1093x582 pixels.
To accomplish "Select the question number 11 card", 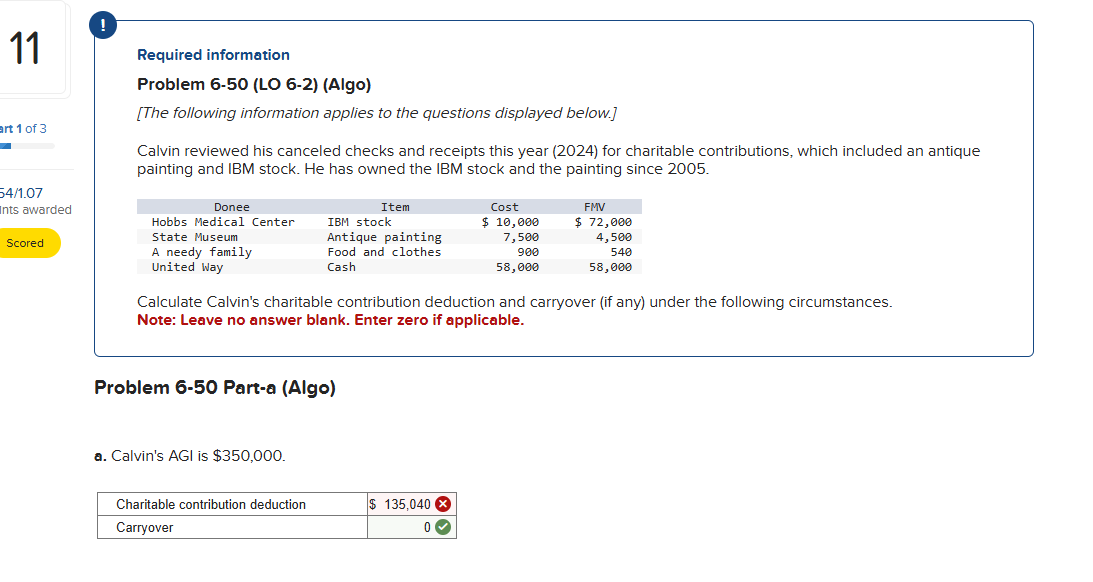I will 33,47.
